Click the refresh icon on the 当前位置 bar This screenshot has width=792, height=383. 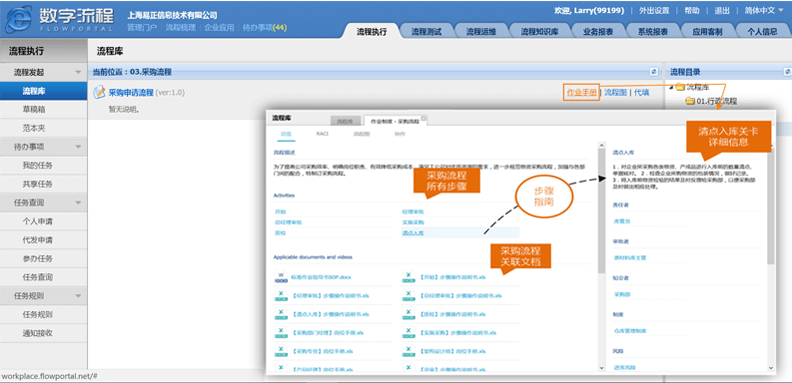(x=654, y=72)
